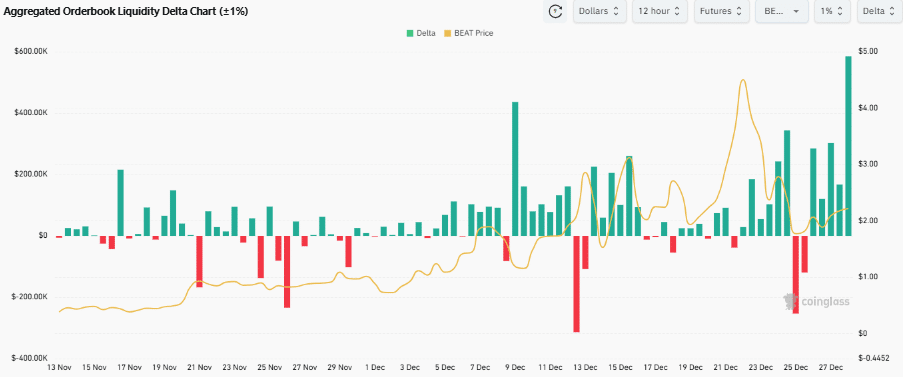Click the coinglass watermark logo
The height and width of the screenshot is (377, 903).
(x=816, y=302)
